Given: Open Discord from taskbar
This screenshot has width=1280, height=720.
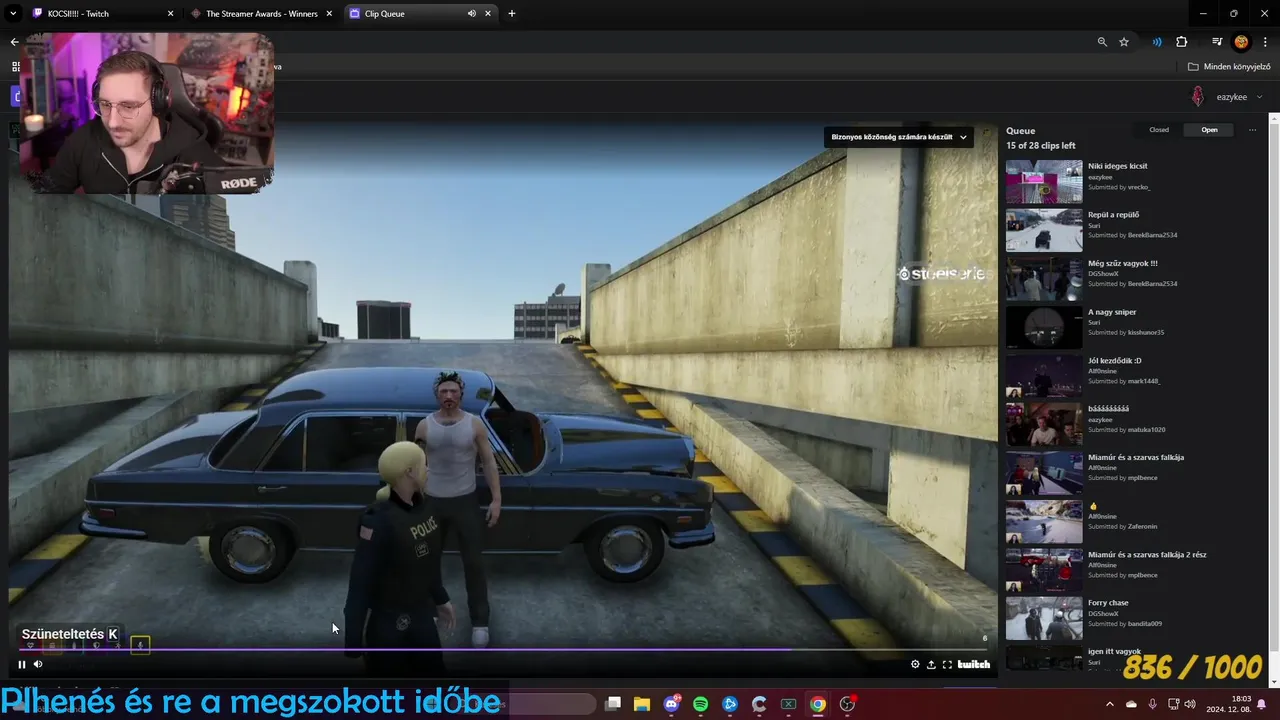Looking at the screenshot, I should 671,704.
